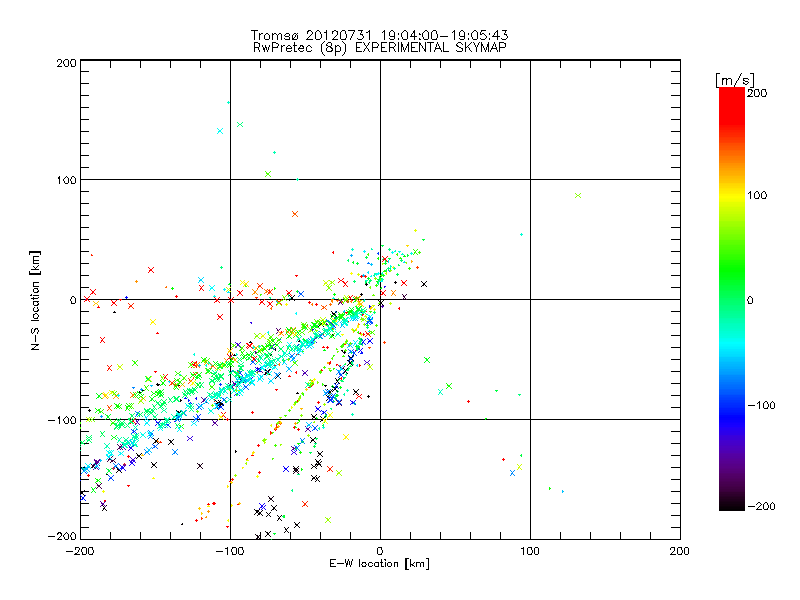Click the '[m/s]' colorbar unit label
The height and width of the screenshot is (600, 800).
(x=735, y=80)
